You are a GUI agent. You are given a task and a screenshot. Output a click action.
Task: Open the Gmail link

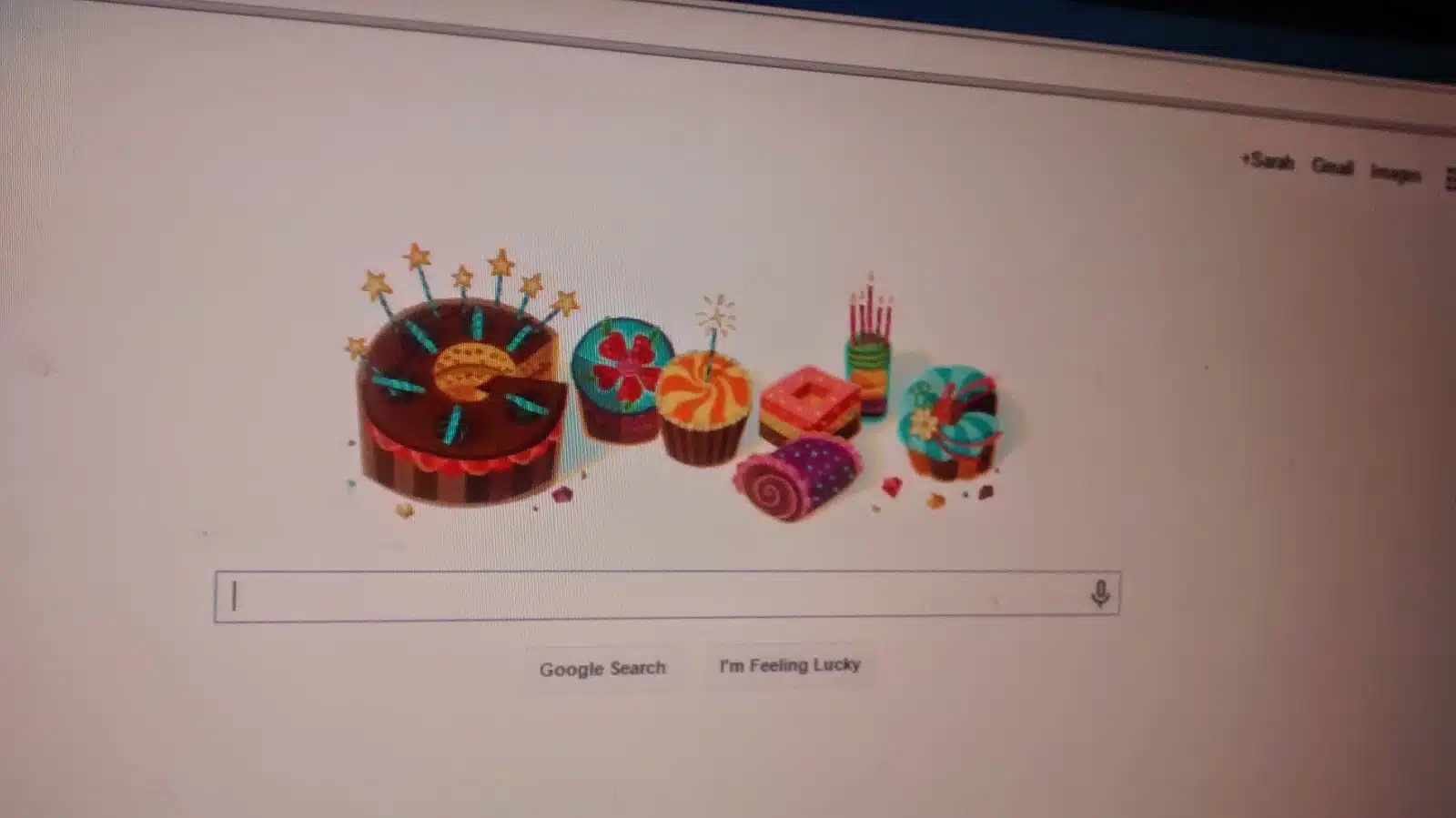(x=1332, y=167)
